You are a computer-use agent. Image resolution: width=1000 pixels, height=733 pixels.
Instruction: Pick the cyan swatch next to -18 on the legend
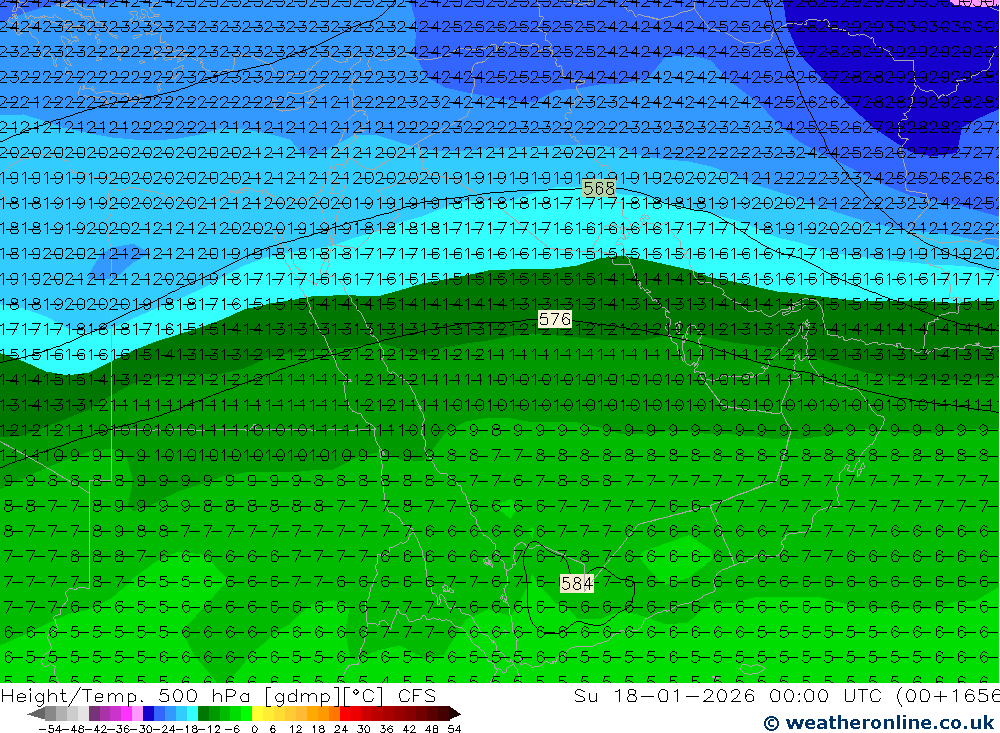[192, 714]
